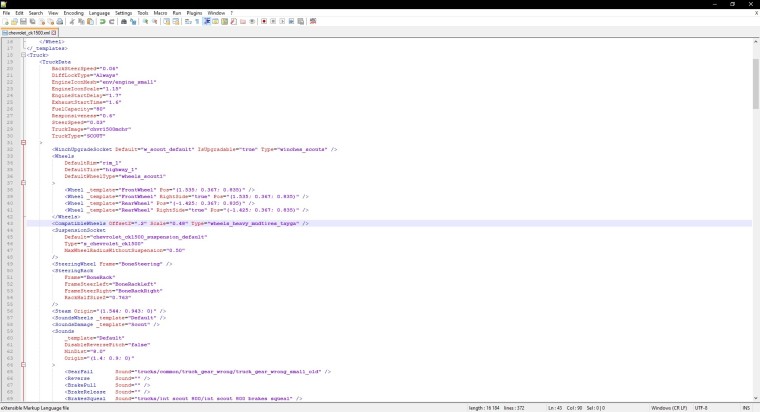Click the Save All toolbar icon
The width and height of the screenshot is (760, 412).
click(x=32, y=21)
